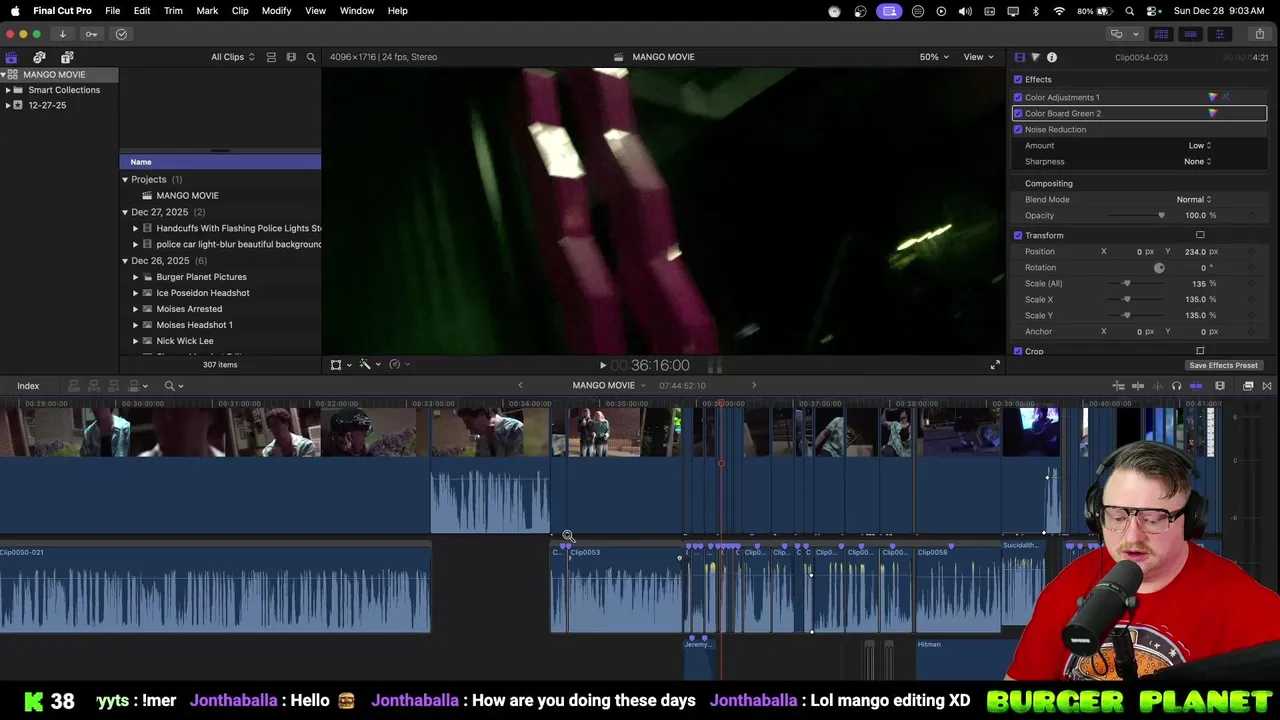
Task: Connect clip to primary storyline icon
Action: pos(75,386)
